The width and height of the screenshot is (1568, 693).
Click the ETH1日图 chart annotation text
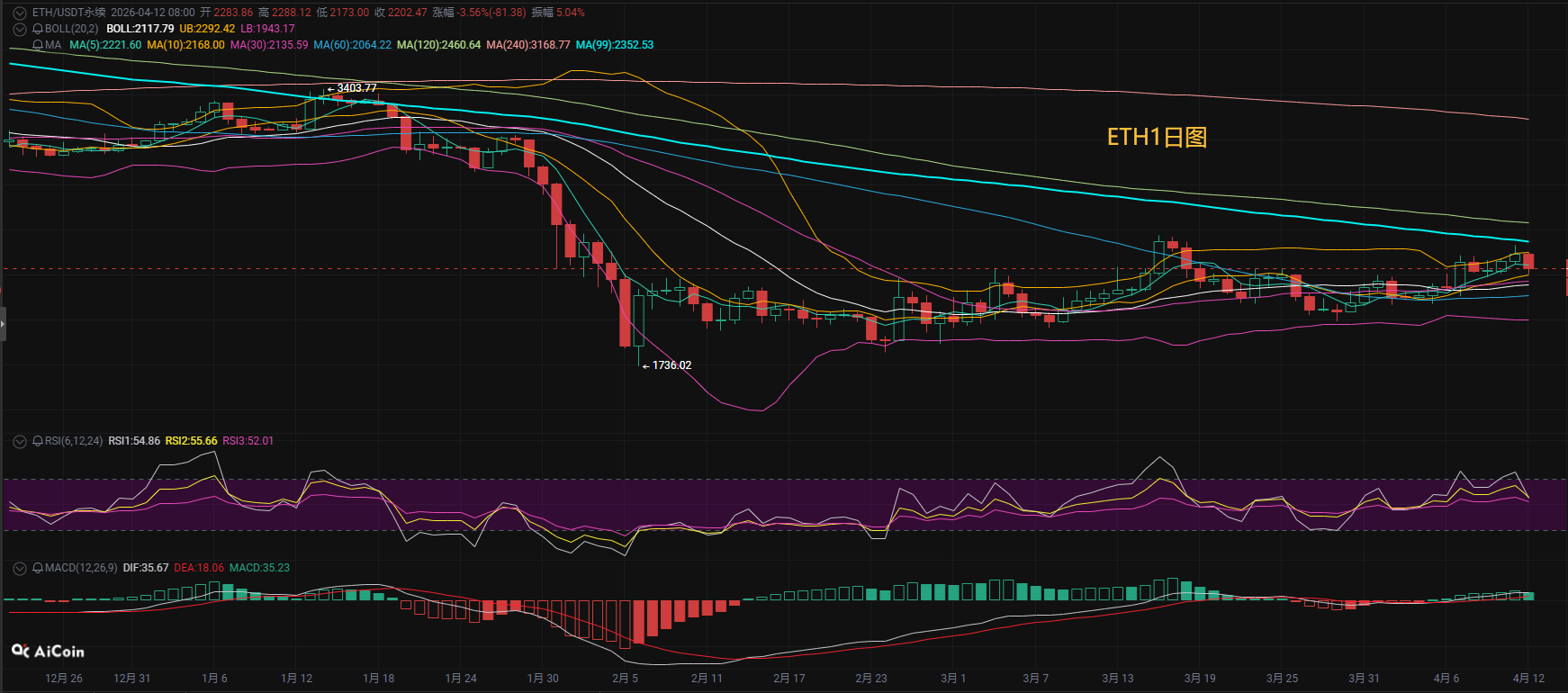[1157, 137]
